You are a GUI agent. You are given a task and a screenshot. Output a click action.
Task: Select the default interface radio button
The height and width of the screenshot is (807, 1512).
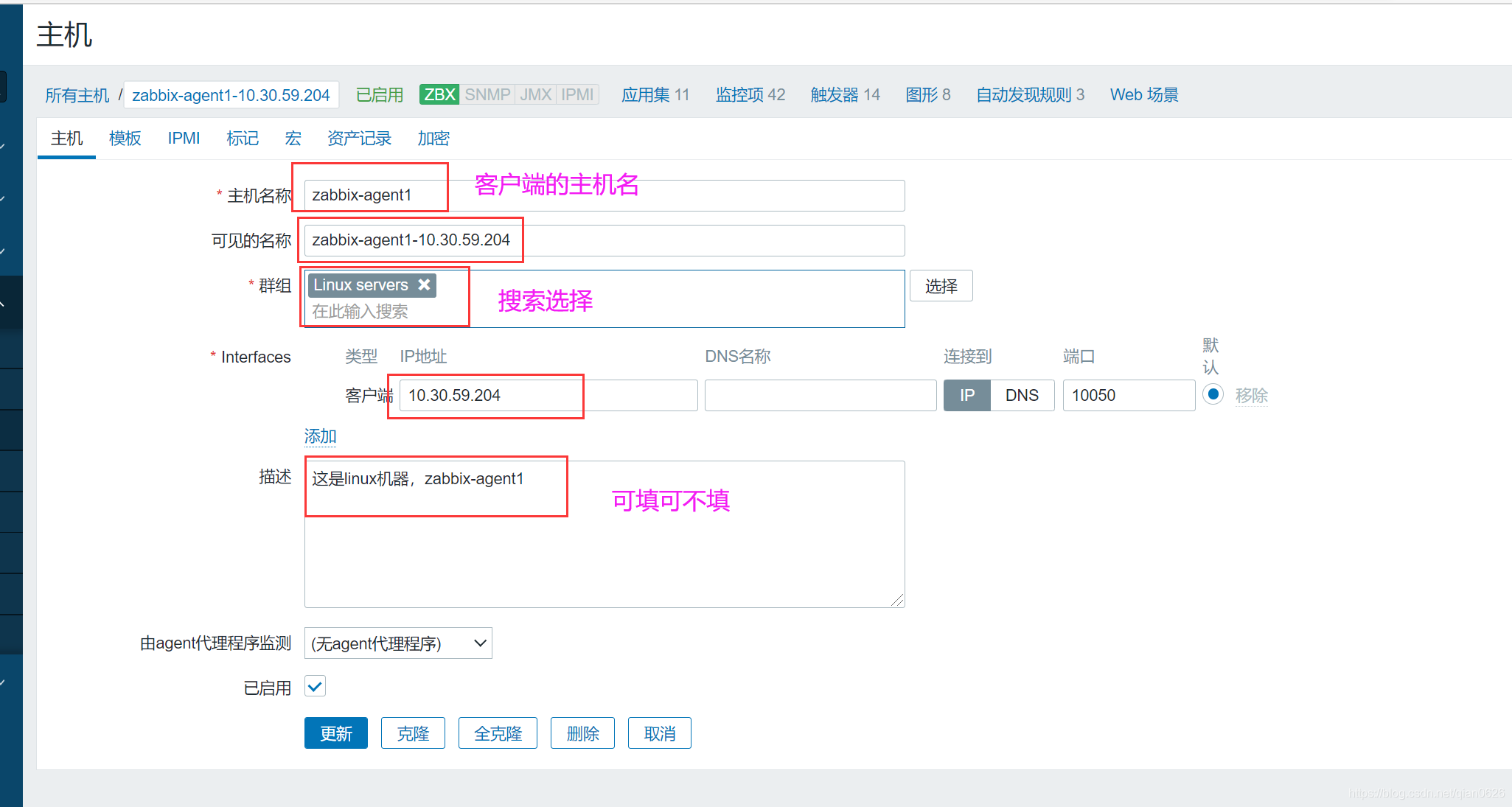1213,394
